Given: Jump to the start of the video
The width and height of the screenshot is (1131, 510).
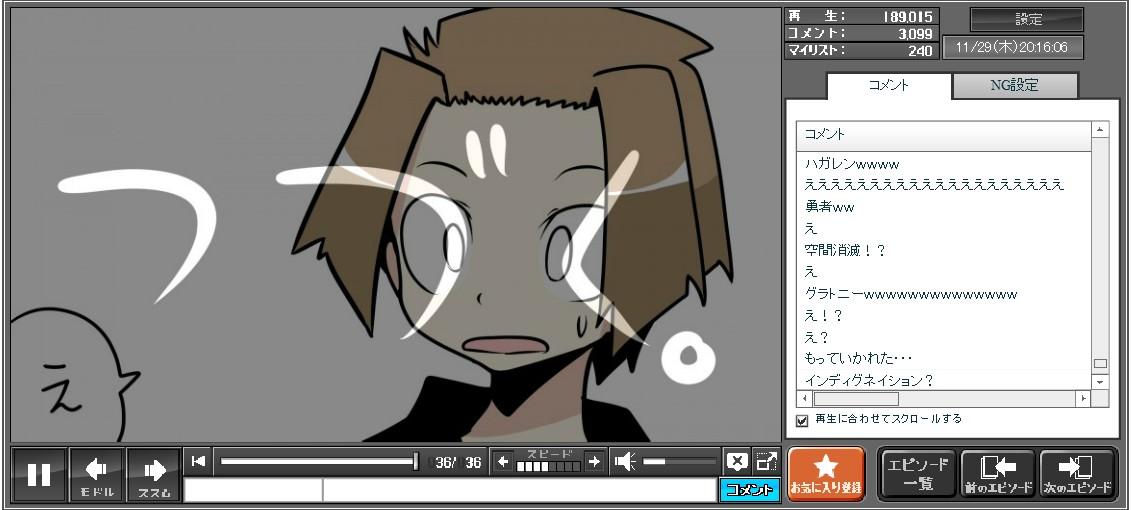Looking at the screenshot, I should coord(198,461).
